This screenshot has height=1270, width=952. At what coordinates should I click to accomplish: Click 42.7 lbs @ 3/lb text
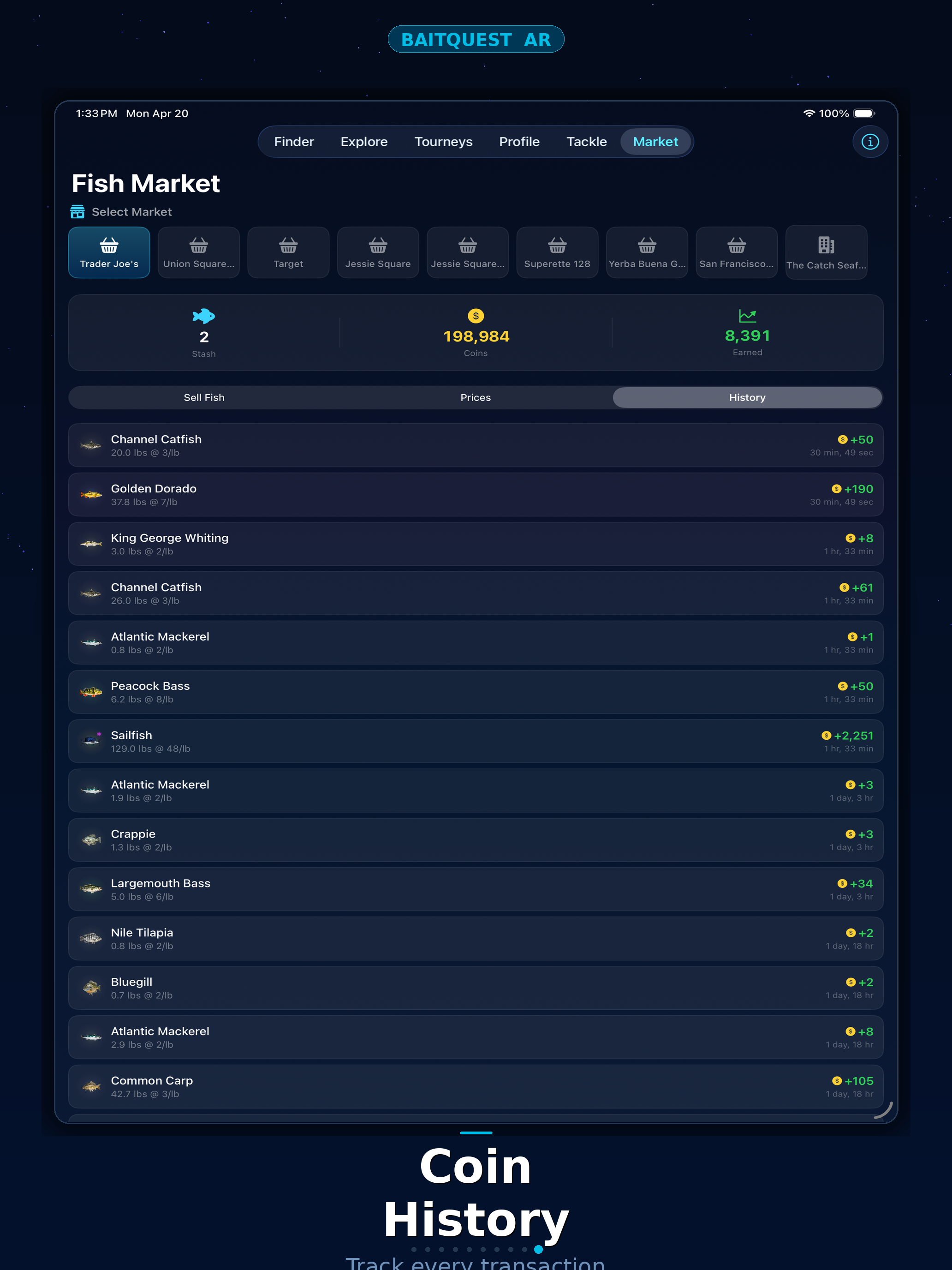pyautogui.click(x=145, y=1094)
